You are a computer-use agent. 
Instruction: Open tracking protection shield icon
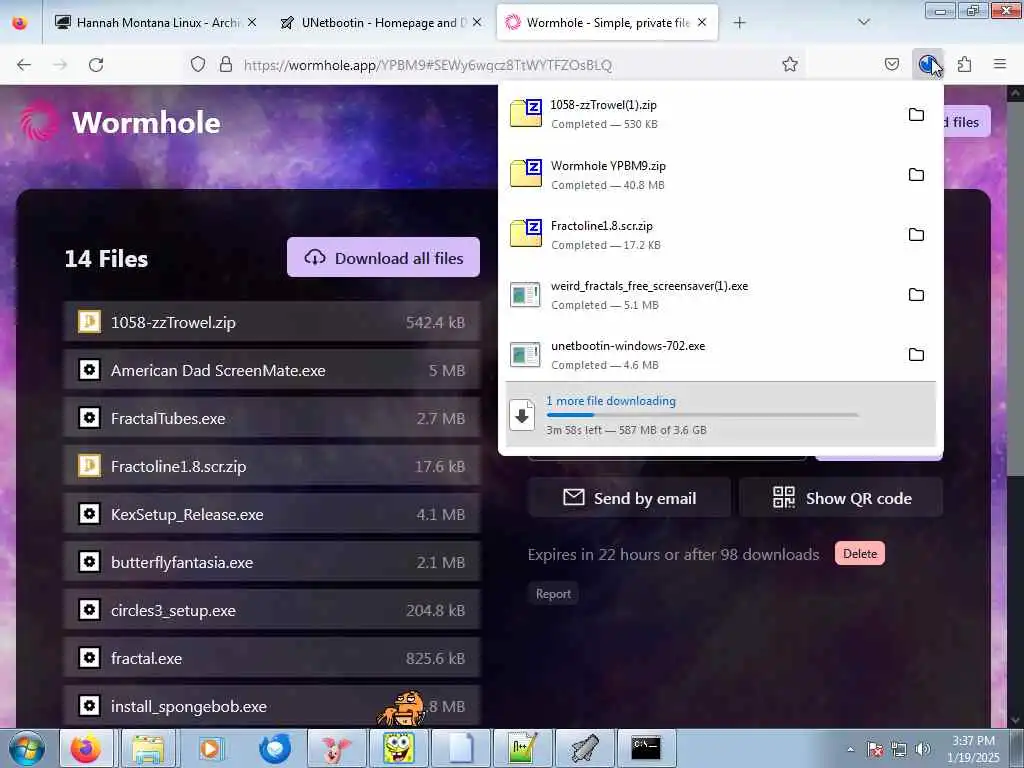tap(198, 65)
